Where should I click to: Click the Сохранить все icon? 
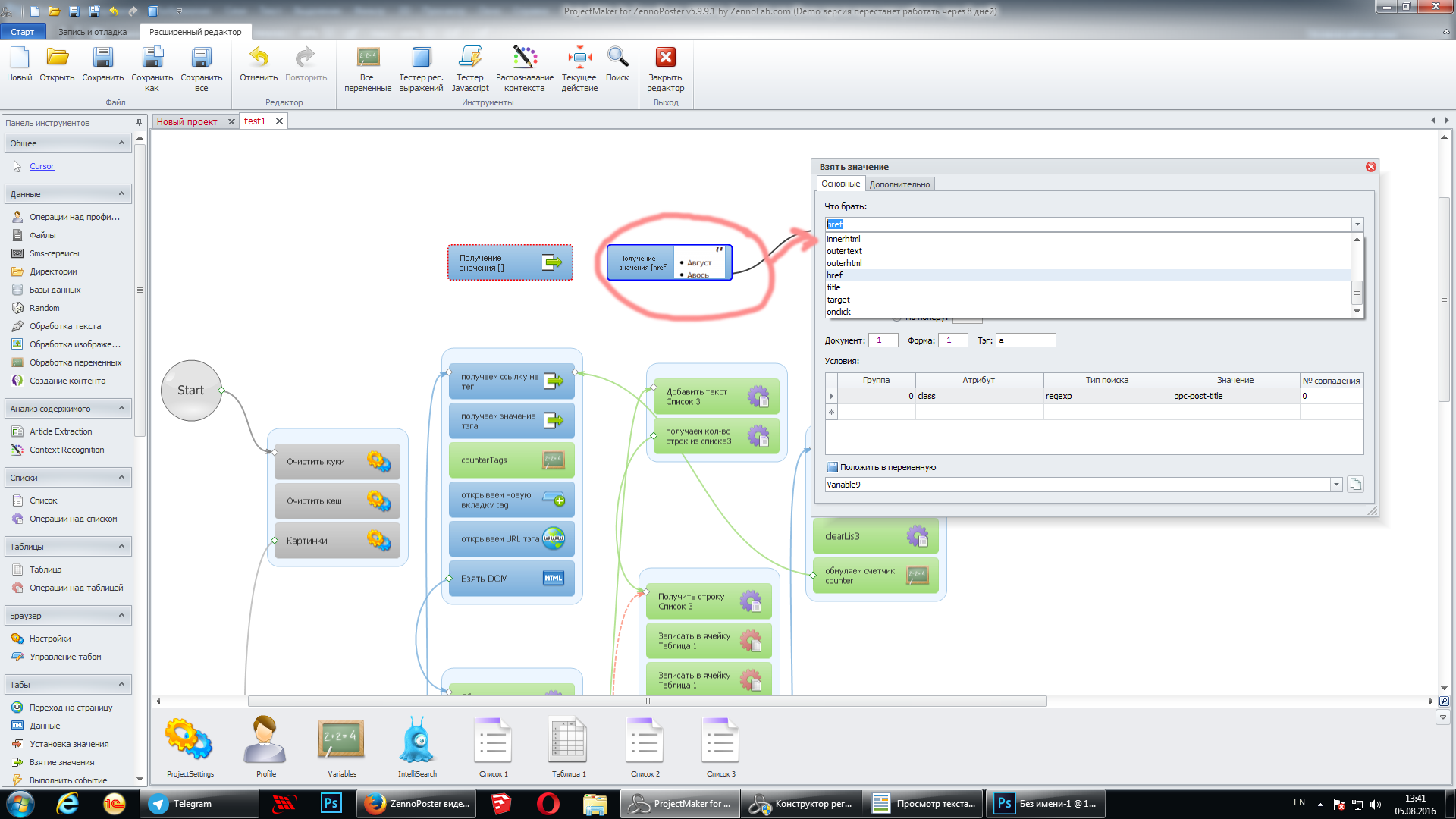201,58
